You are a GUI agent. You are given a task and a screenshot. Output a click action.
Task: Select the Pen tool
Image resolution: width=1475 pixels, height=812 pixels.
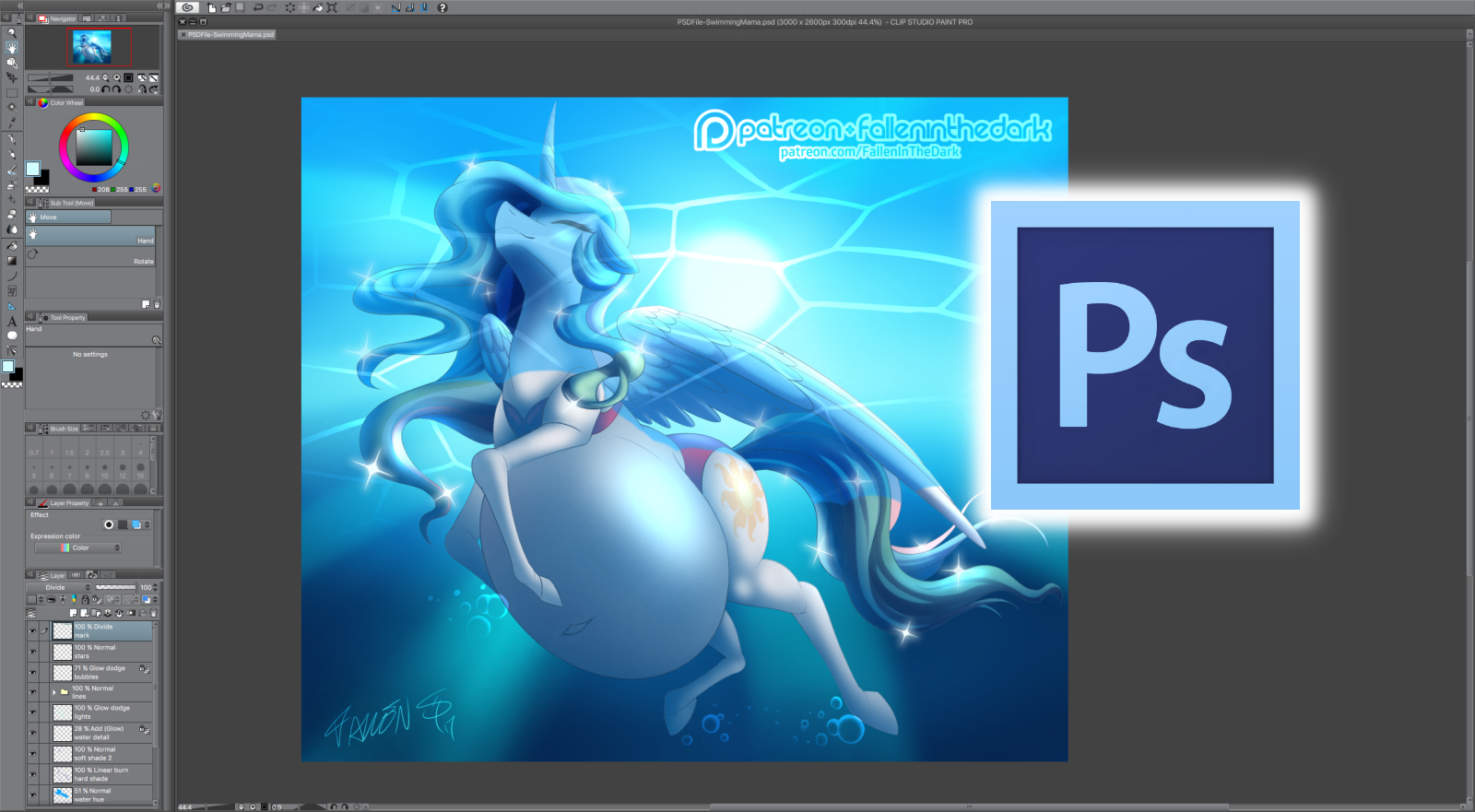tap(12, 139)
